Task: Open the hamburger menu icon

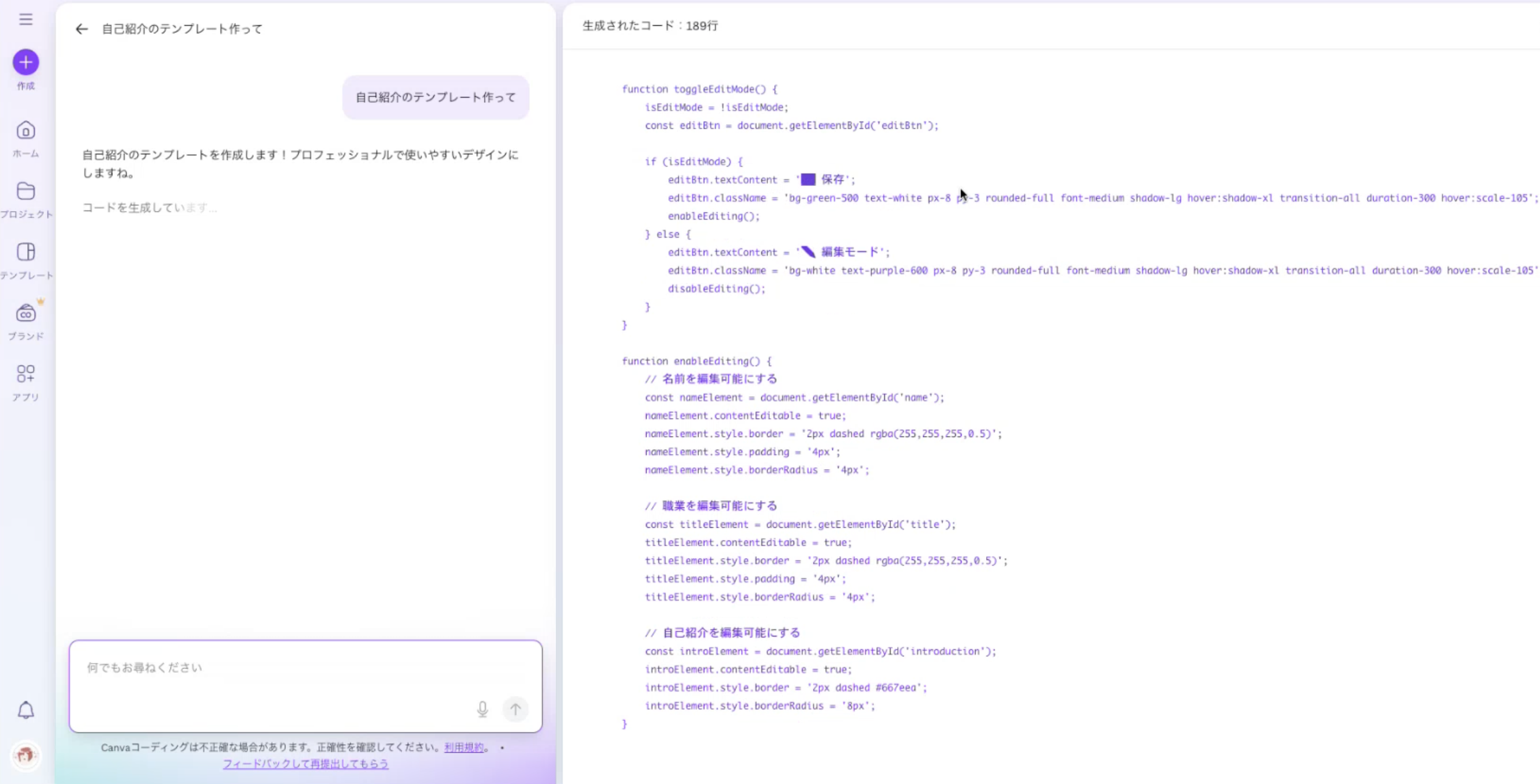Action: 25,19
